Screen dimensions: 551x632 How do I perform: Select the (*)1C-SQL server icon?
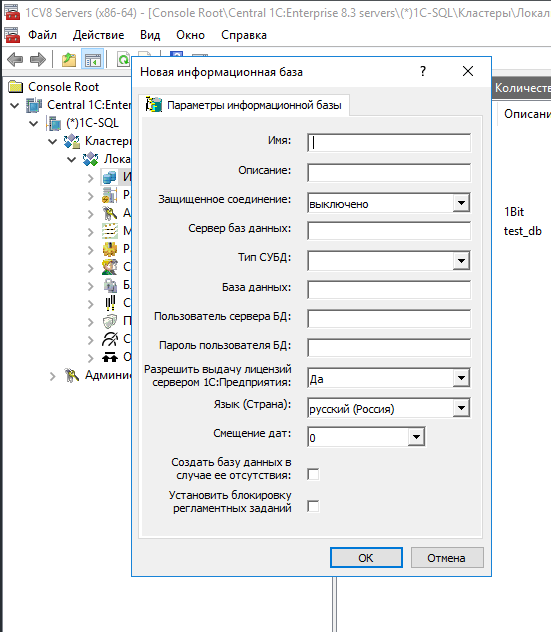(x=54, y=123)
